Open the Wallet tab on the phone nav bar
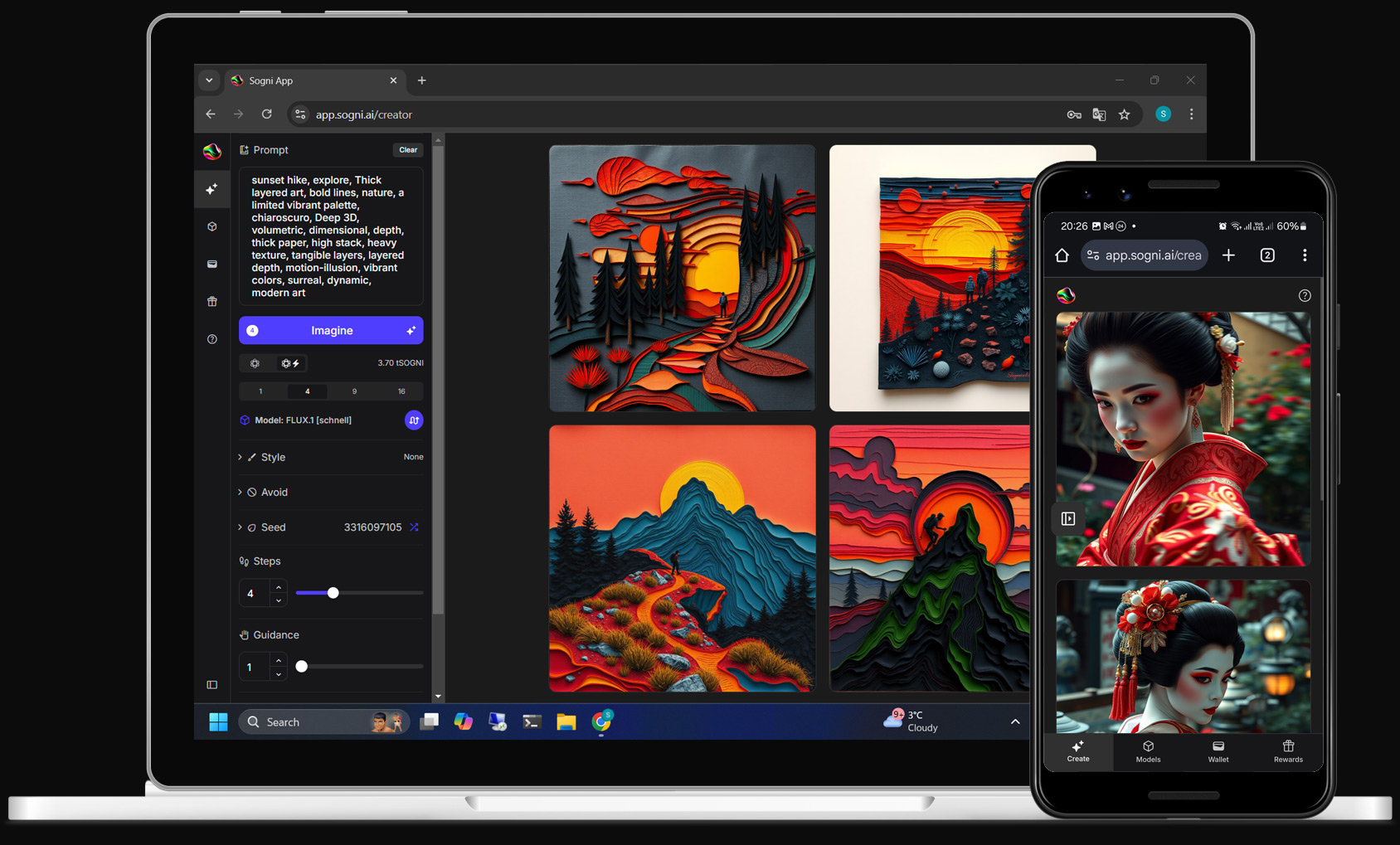The height and width of the screenshot is (845, 1400). [1218, 753]
